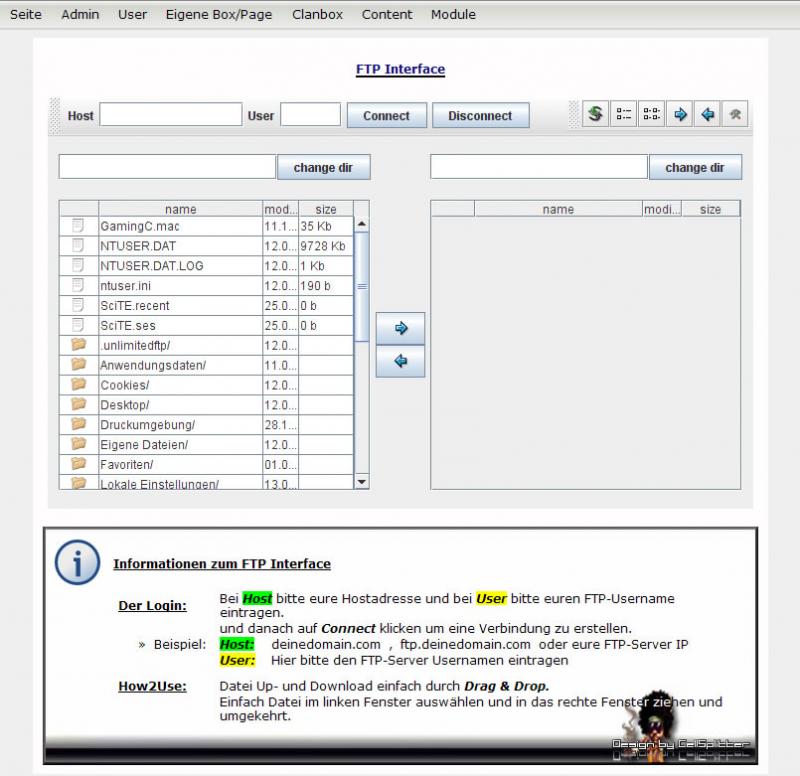Focus the left pane directory path field

click(x=167, y=167)
